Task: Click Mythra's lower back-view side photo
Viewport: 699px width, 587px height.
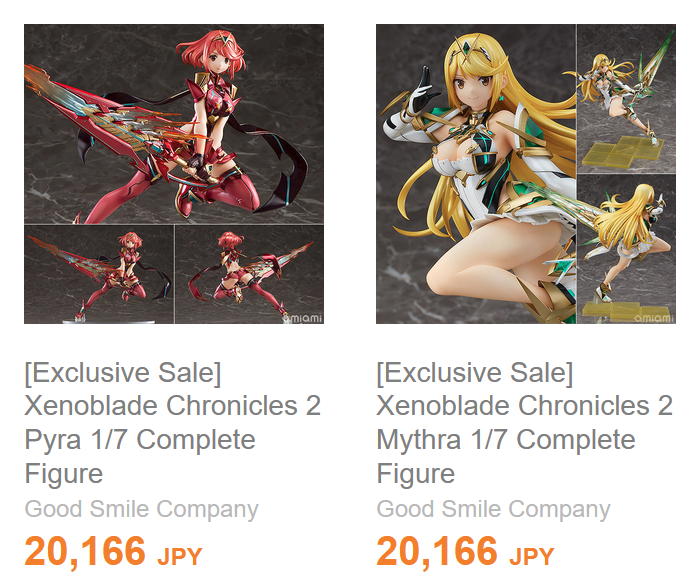Action: coord(626,249)
